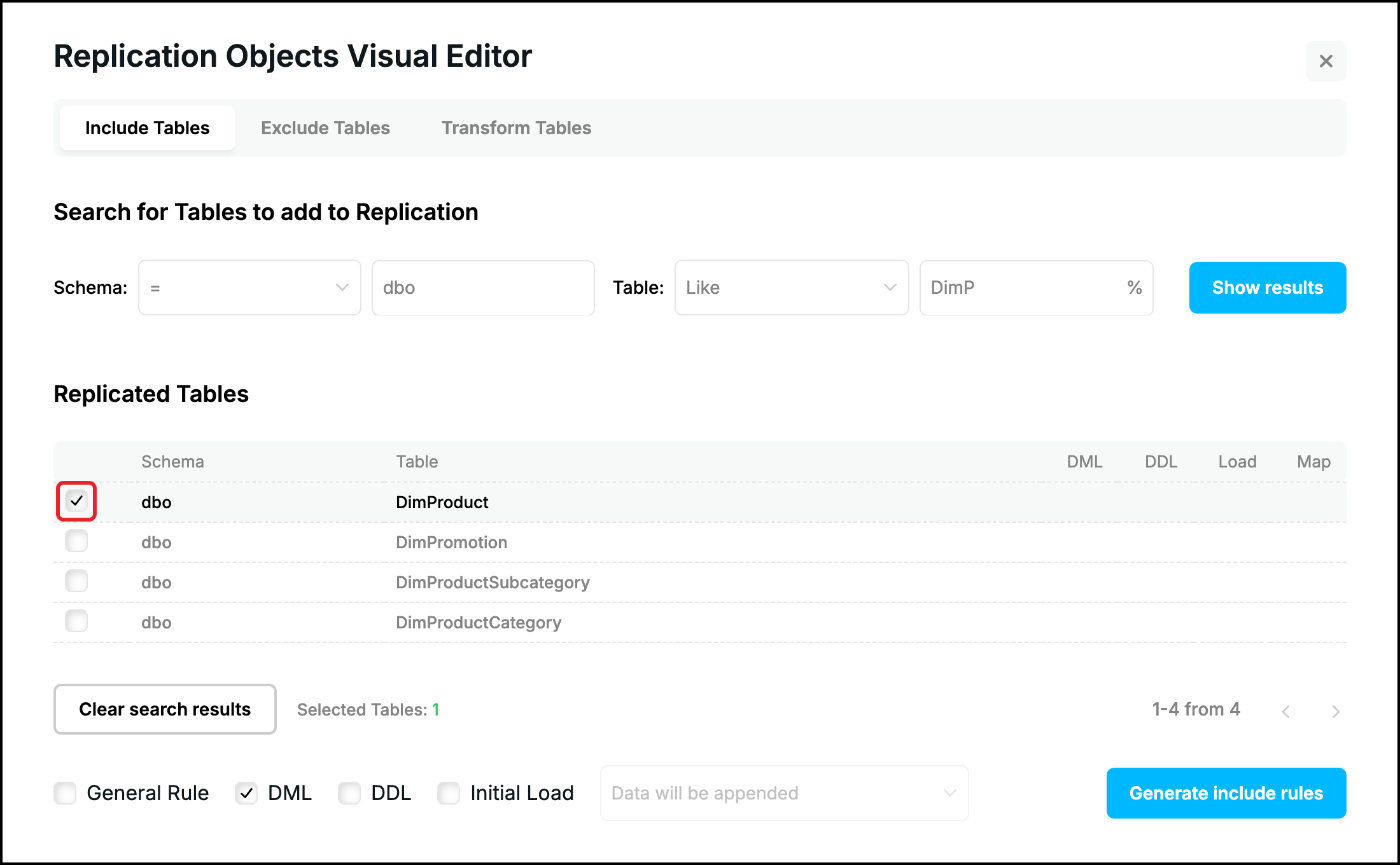Click Clear search results button

click(165, 709)
